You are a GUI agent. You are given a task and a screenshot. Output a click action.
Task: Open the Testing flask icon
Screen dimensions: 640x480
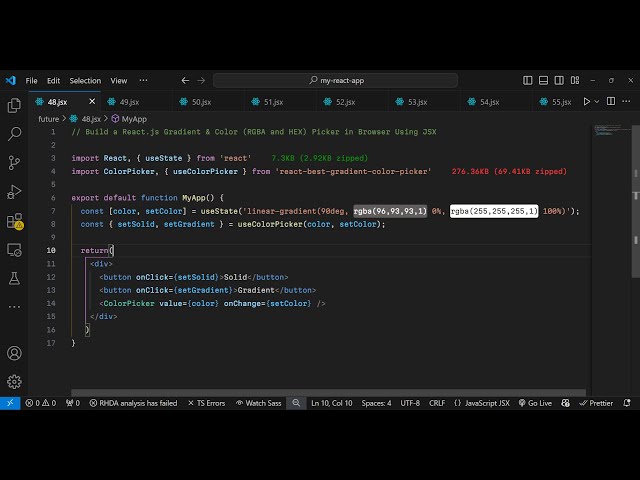click(x=14, y=278)
